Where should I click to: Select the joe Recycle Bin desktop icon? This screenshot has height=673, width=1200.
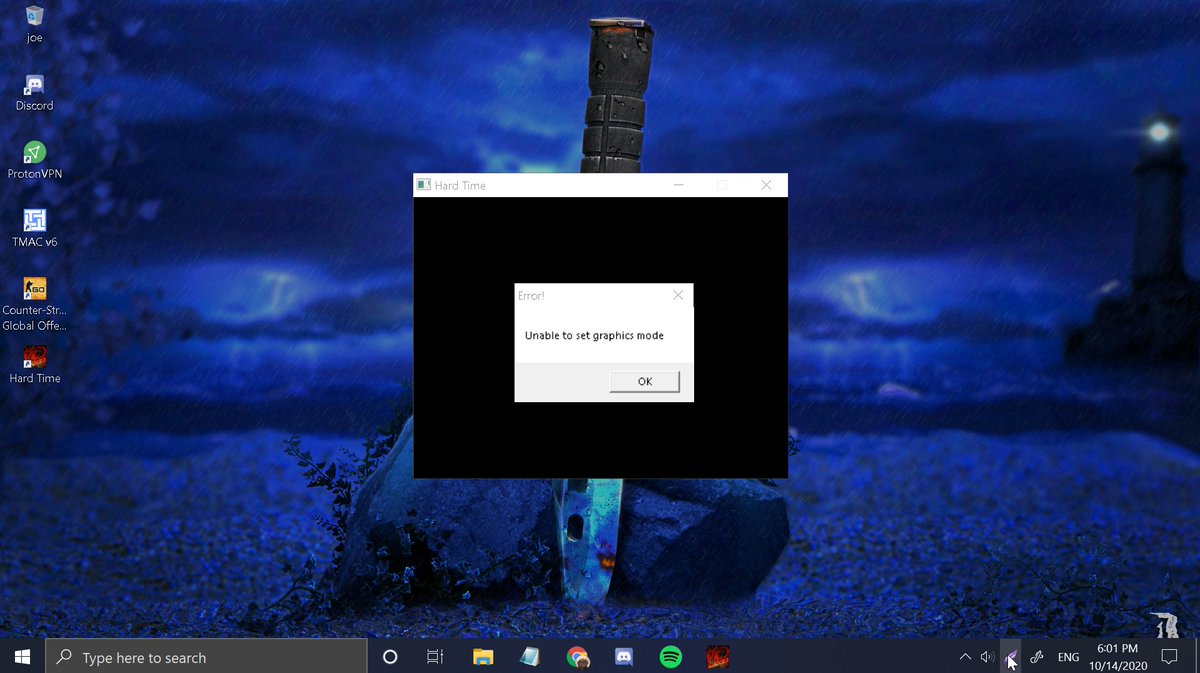pos(35,25)
